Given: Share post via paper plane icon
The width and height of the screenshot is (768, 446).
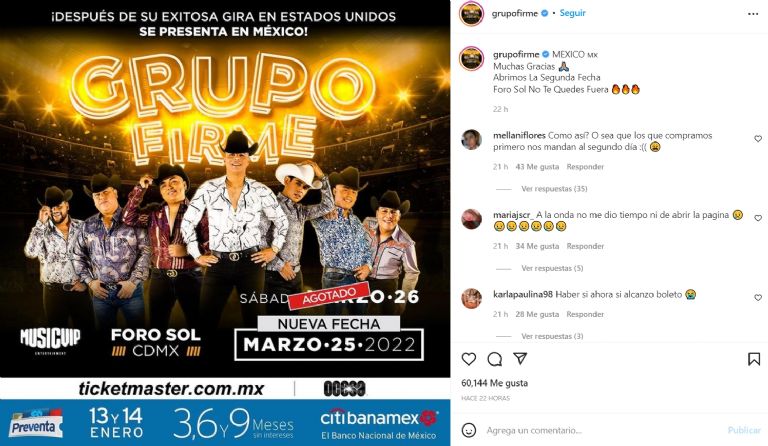Looking at the screenshot, I should pyautogui.click(x=520, y=359).
